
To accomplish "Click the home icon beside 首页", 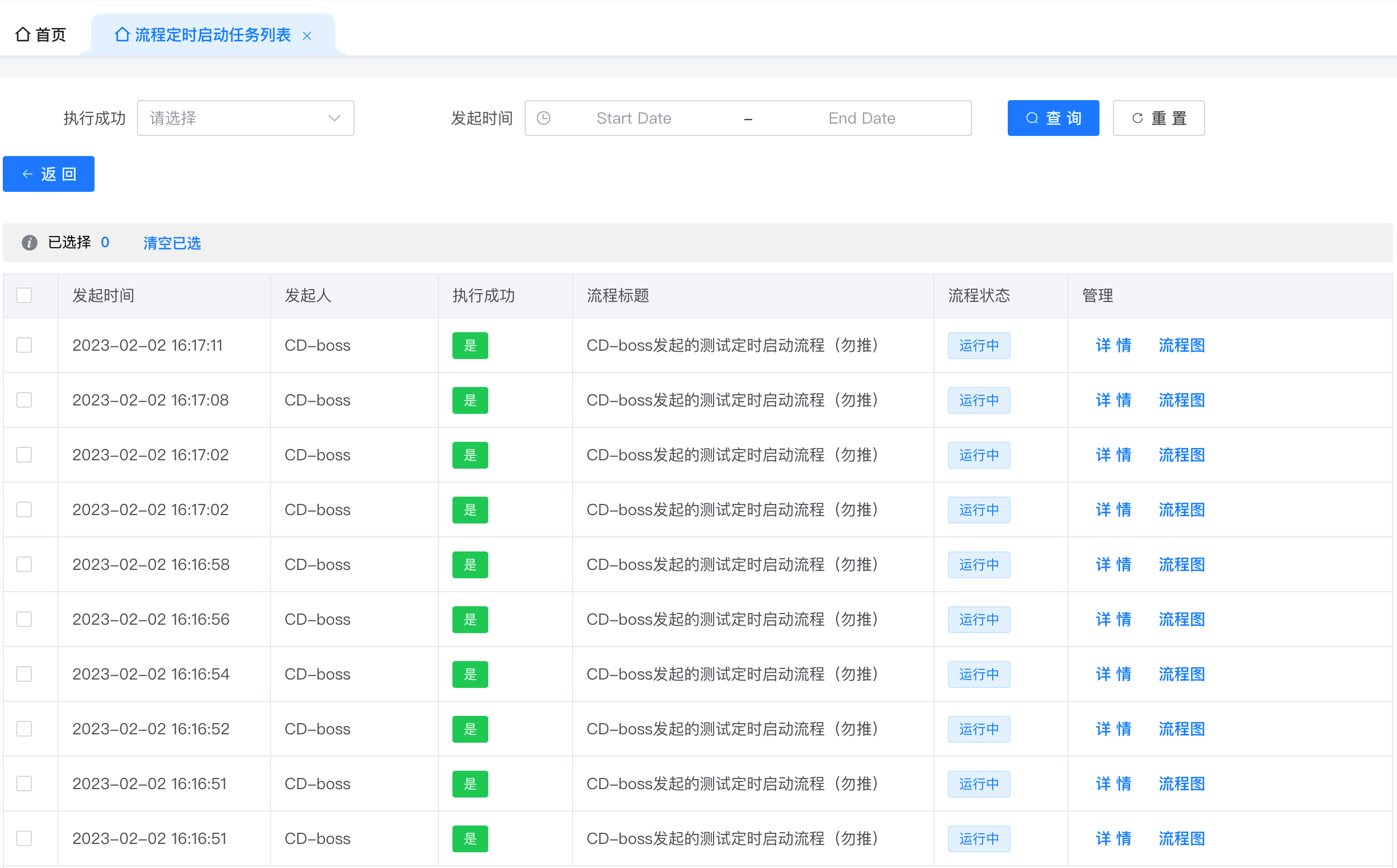I will pyautogui.click(x=22, y=35).
